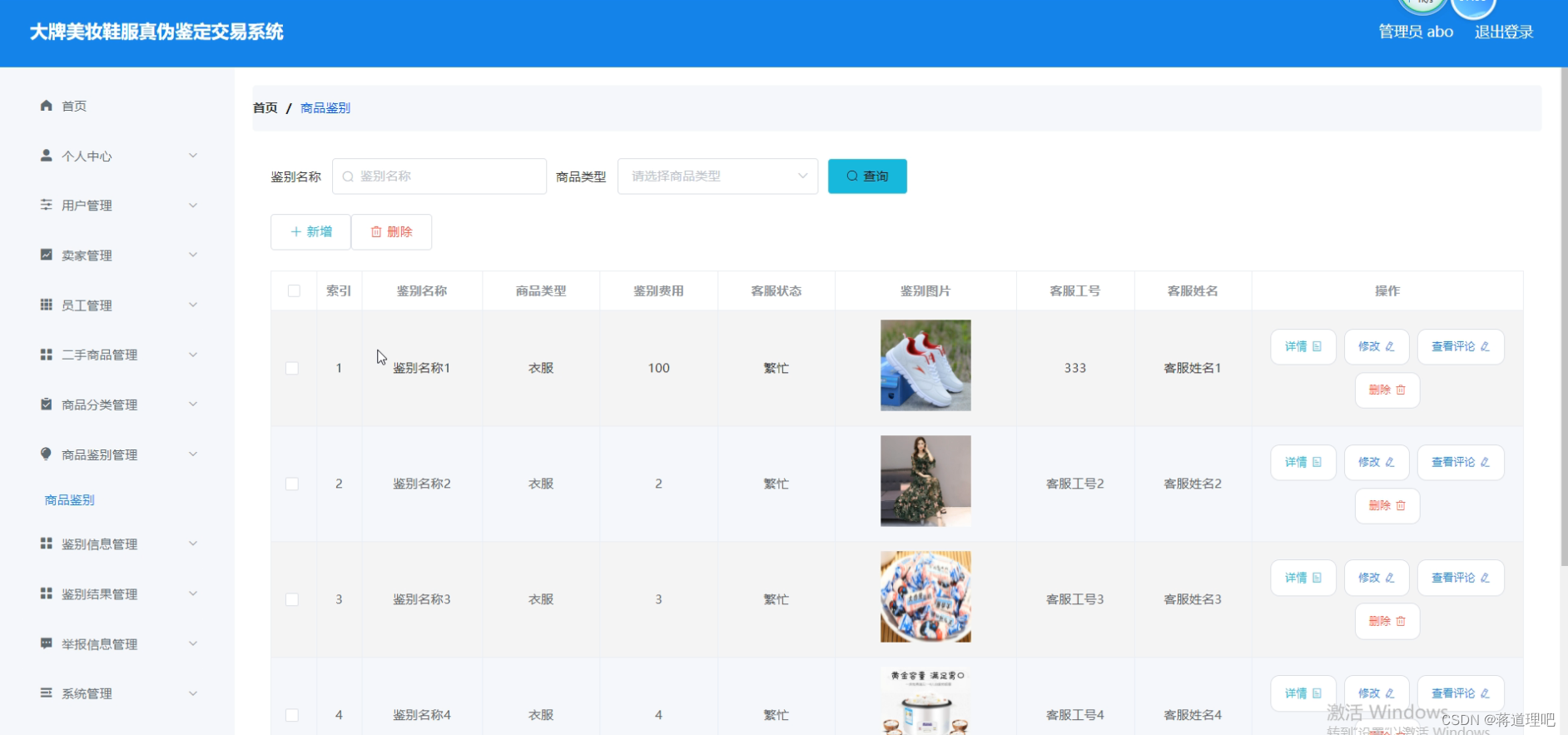Image resolution: width=1568 pixels, height=735 pixels.
Task: Open the 鉴别结果管理 menu label
Action: [x=100, y=594]
